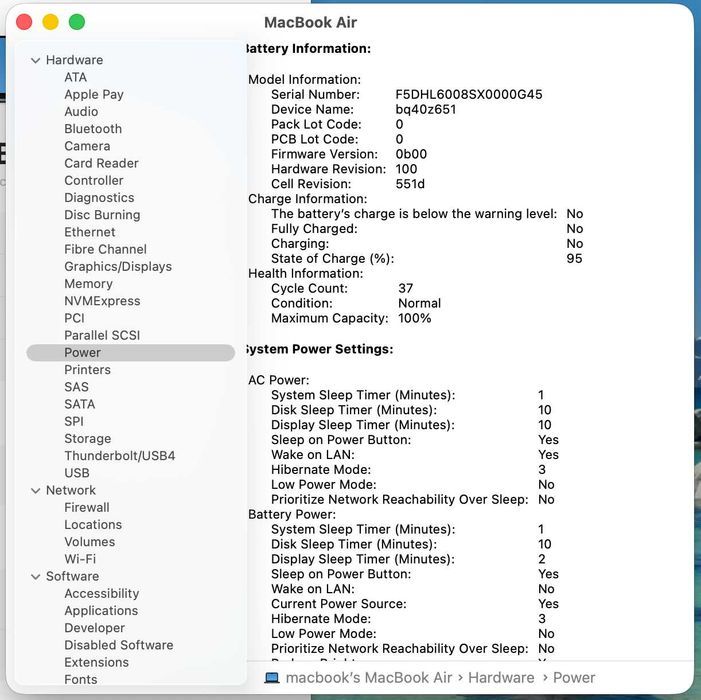Click the Cycle Count value 37

pos(406,288)
